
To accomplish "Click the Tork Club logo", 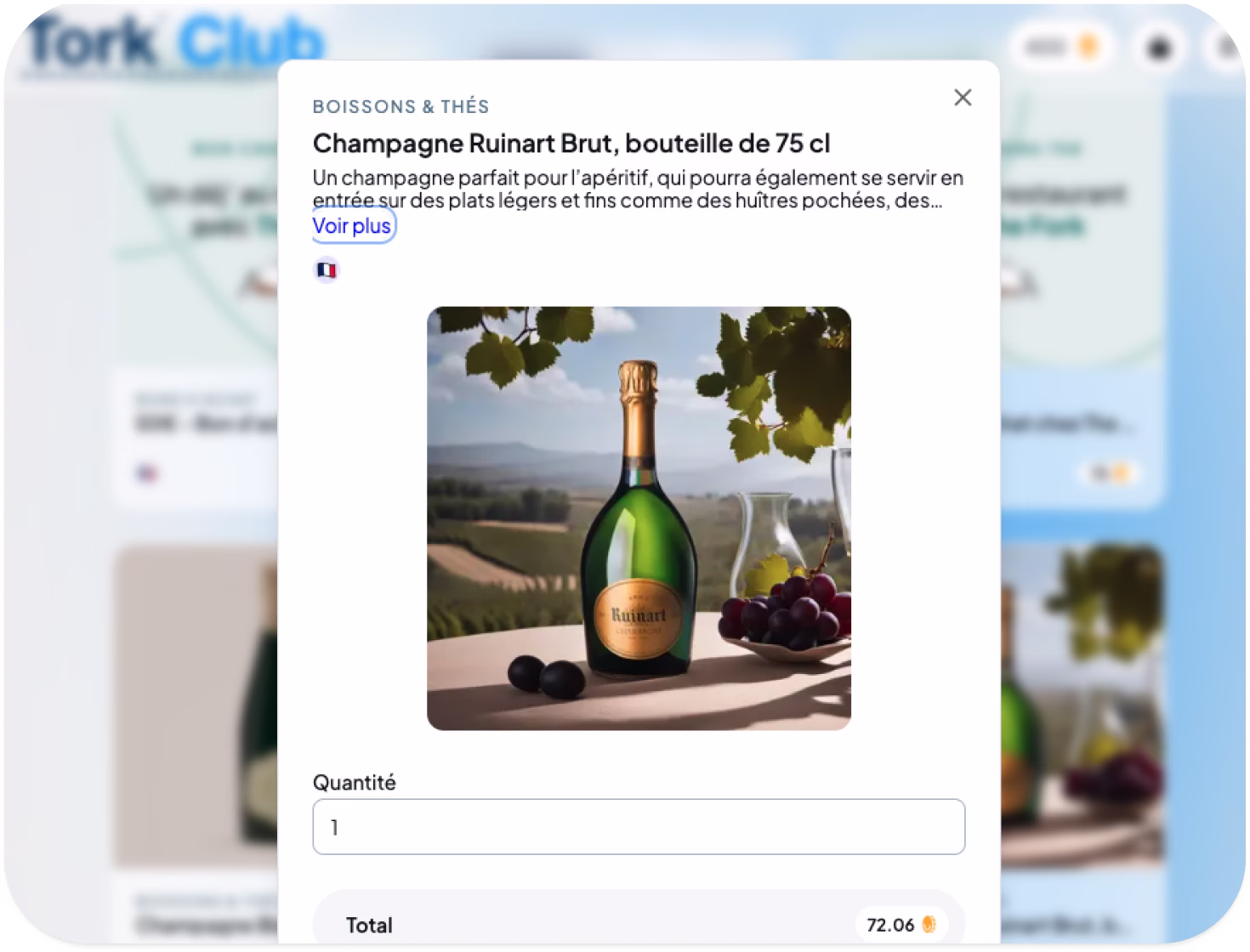I will (174, 41).
